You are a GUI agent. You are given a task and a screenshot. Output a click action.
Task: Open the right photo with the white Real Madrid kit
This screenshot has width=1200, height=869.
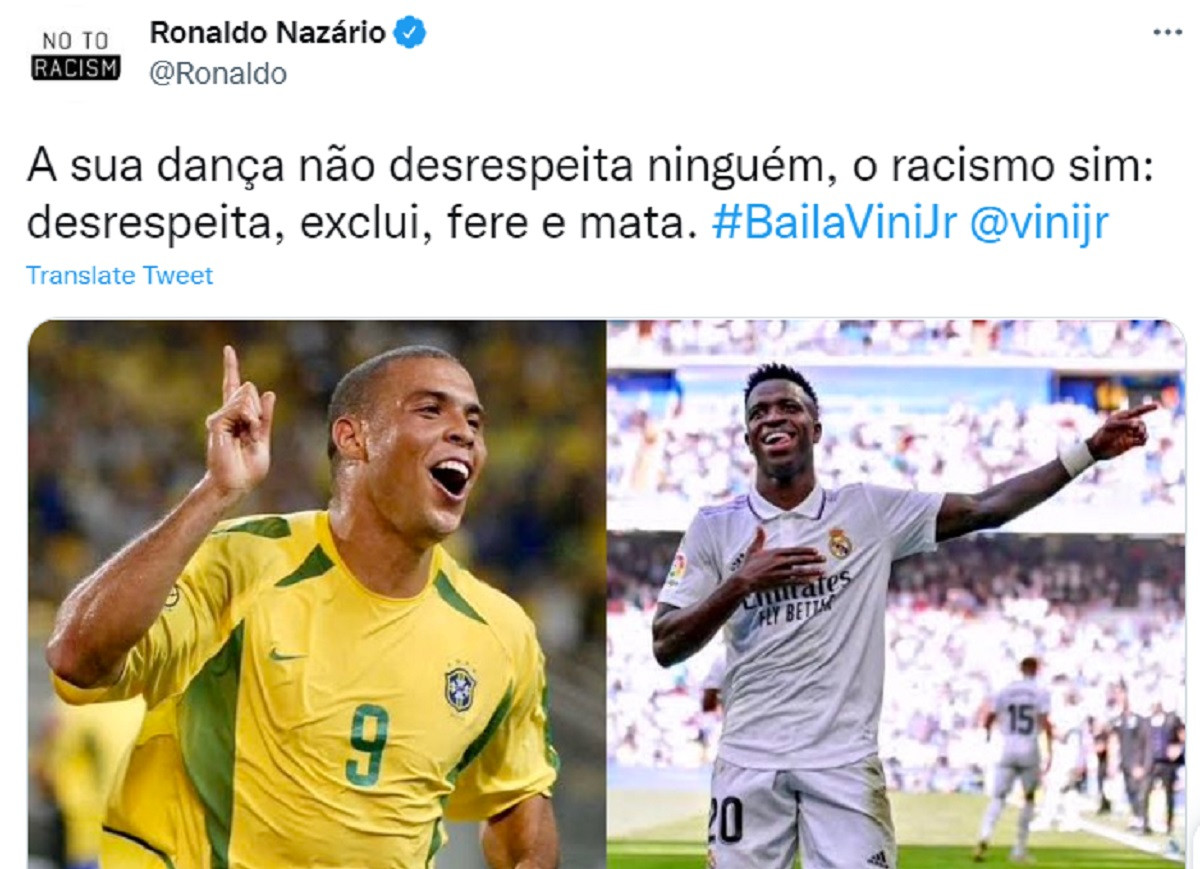click(897, 594)
